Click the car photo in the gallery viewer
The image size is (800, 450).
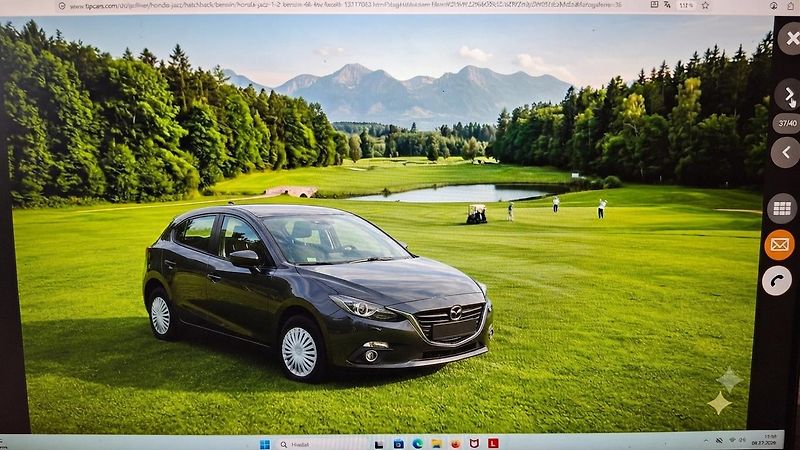(x=388, y=224)
